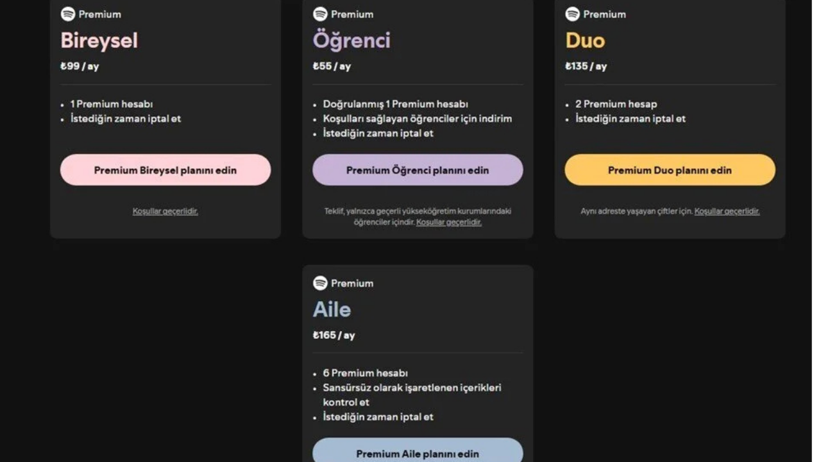Follow the Koşullar geçerlidir link in Duo card

pos(727,211)
